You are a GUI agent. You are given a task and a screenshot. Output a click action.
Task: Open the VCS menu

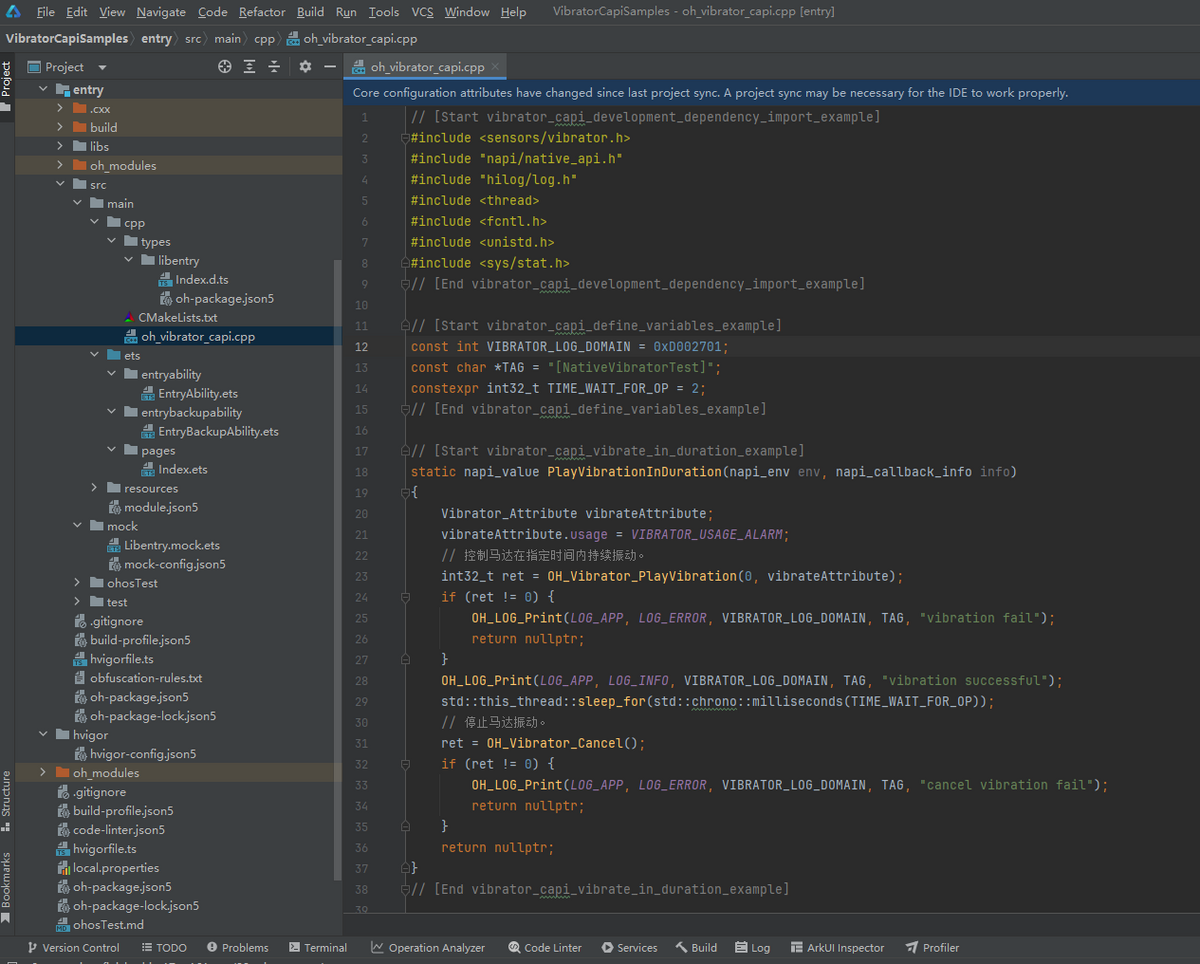(x=422, y=12)
